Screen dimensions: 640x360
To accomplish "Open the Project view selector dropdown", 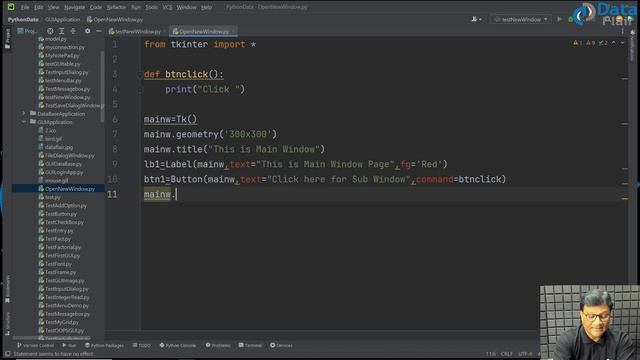I will (x=27, y=31).
